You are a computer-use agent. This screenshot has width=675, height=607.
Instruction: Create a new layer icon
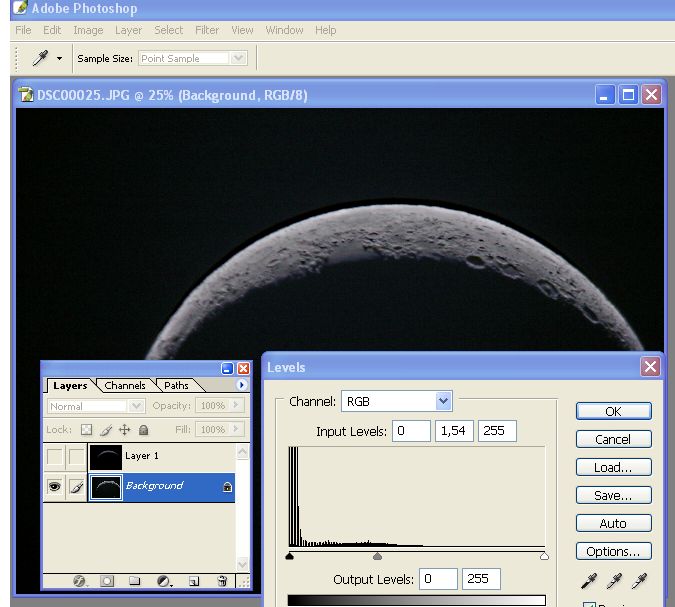[194, 582]
